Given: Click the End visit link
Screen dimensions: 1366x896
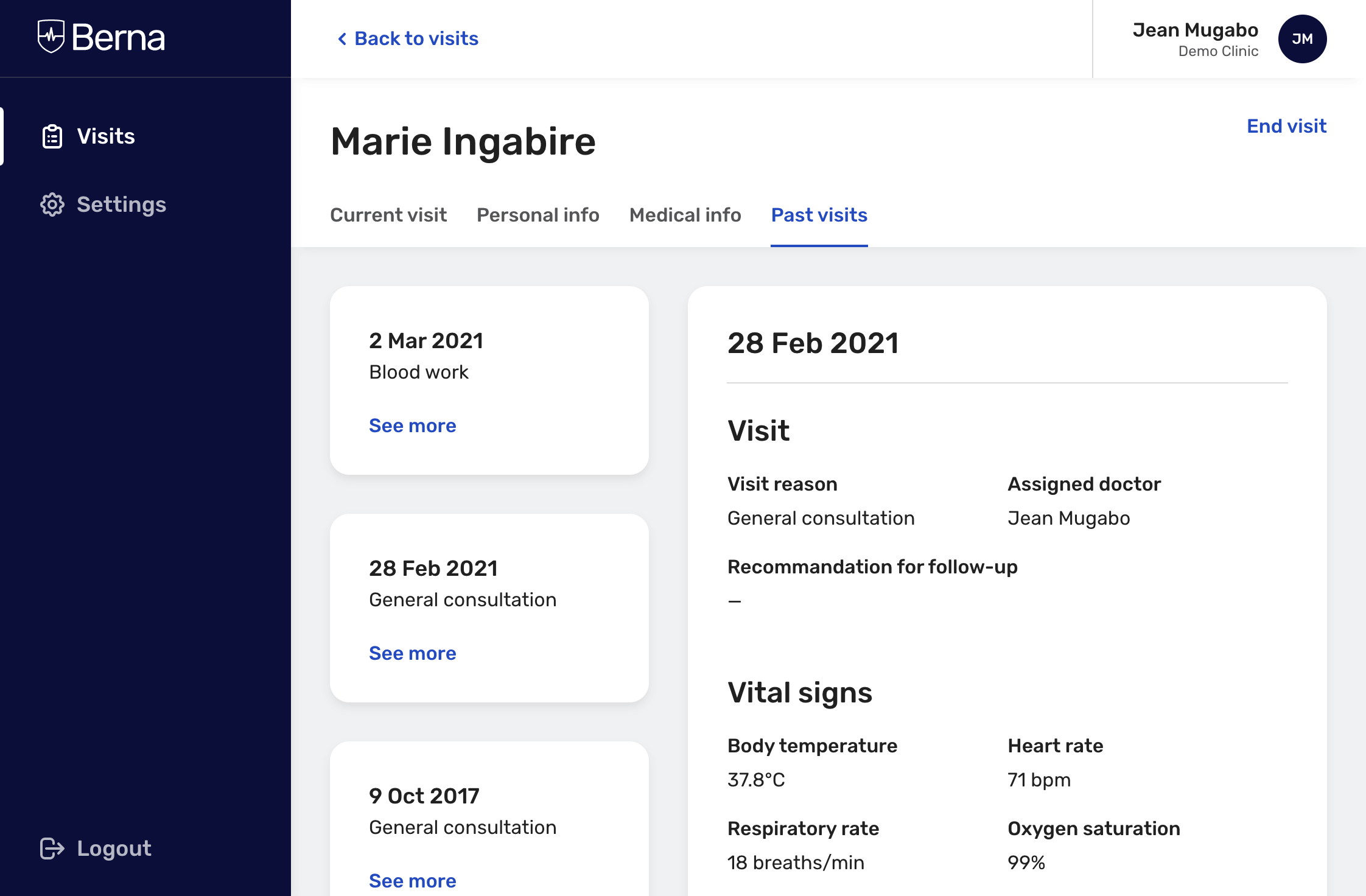Looking at the screenshot, I should coord(1286,126).
